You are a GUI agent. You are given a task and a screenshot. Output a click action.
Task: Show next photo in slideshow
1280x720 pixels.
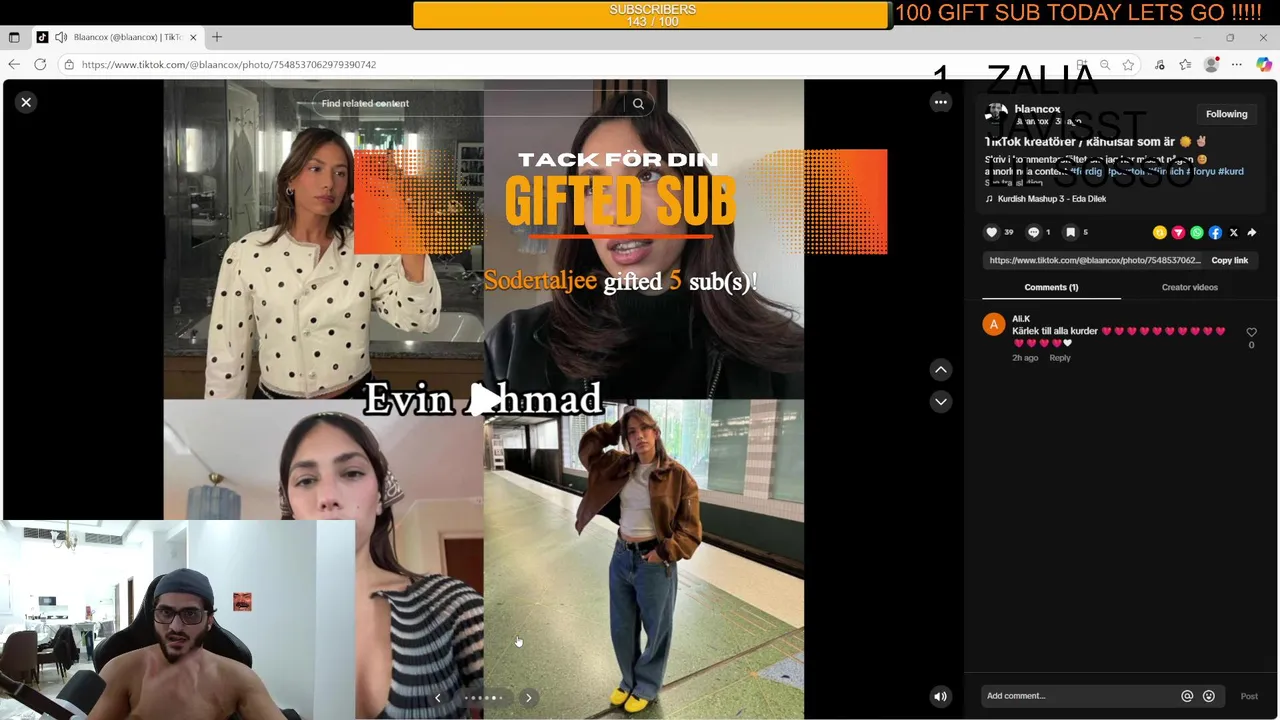(x=528, y=698)
